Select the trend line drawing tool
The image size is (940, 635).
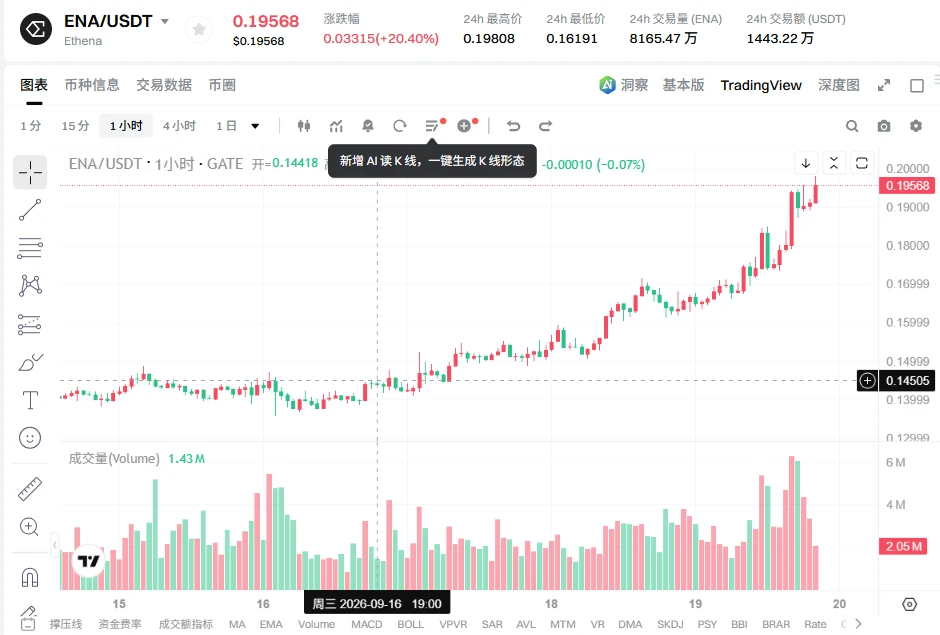30,210
